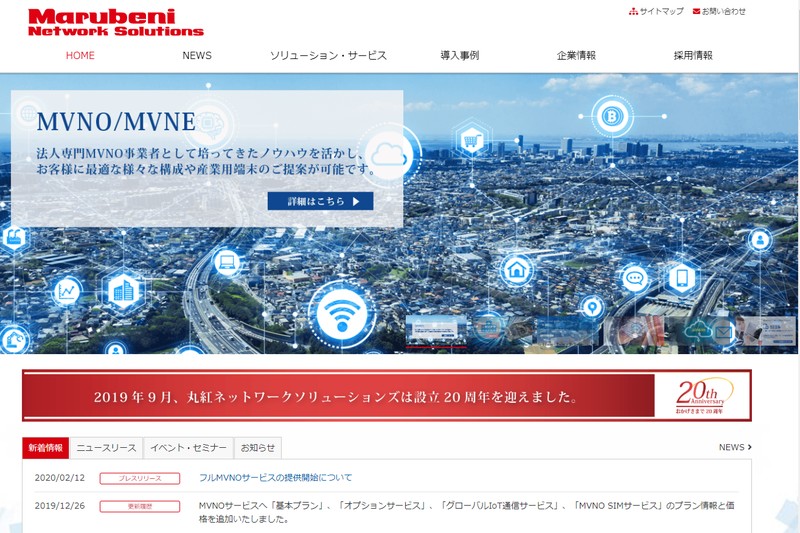The image size is (800, 533).
Task: Switch to the ニュースリリース tab
Action: [x=106, y=448]
